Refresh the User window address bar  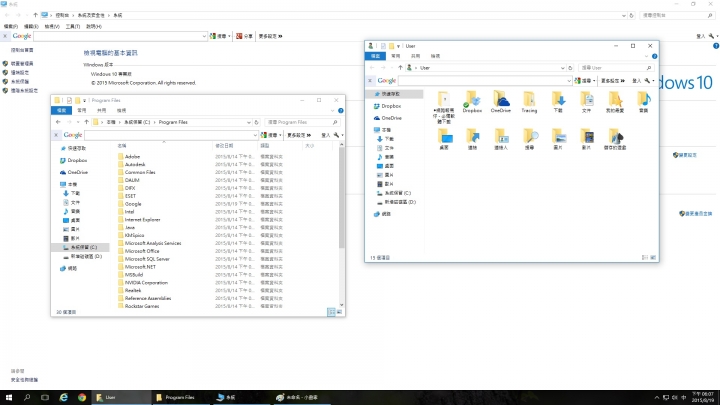pos(570,68)
